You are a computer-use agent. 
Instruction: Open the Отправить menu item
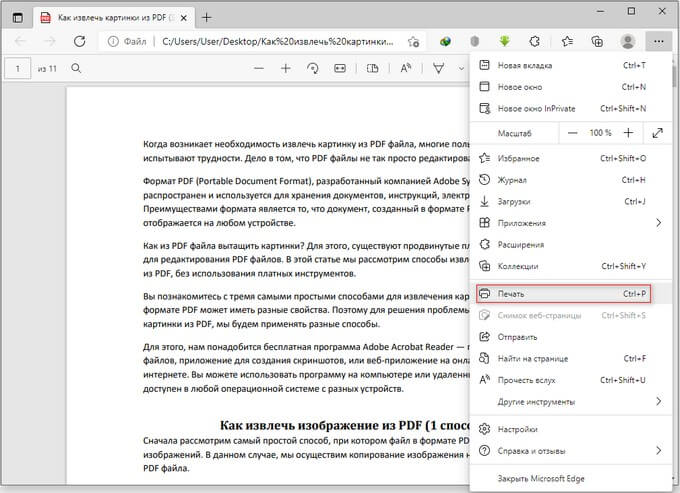pos(571,337)
